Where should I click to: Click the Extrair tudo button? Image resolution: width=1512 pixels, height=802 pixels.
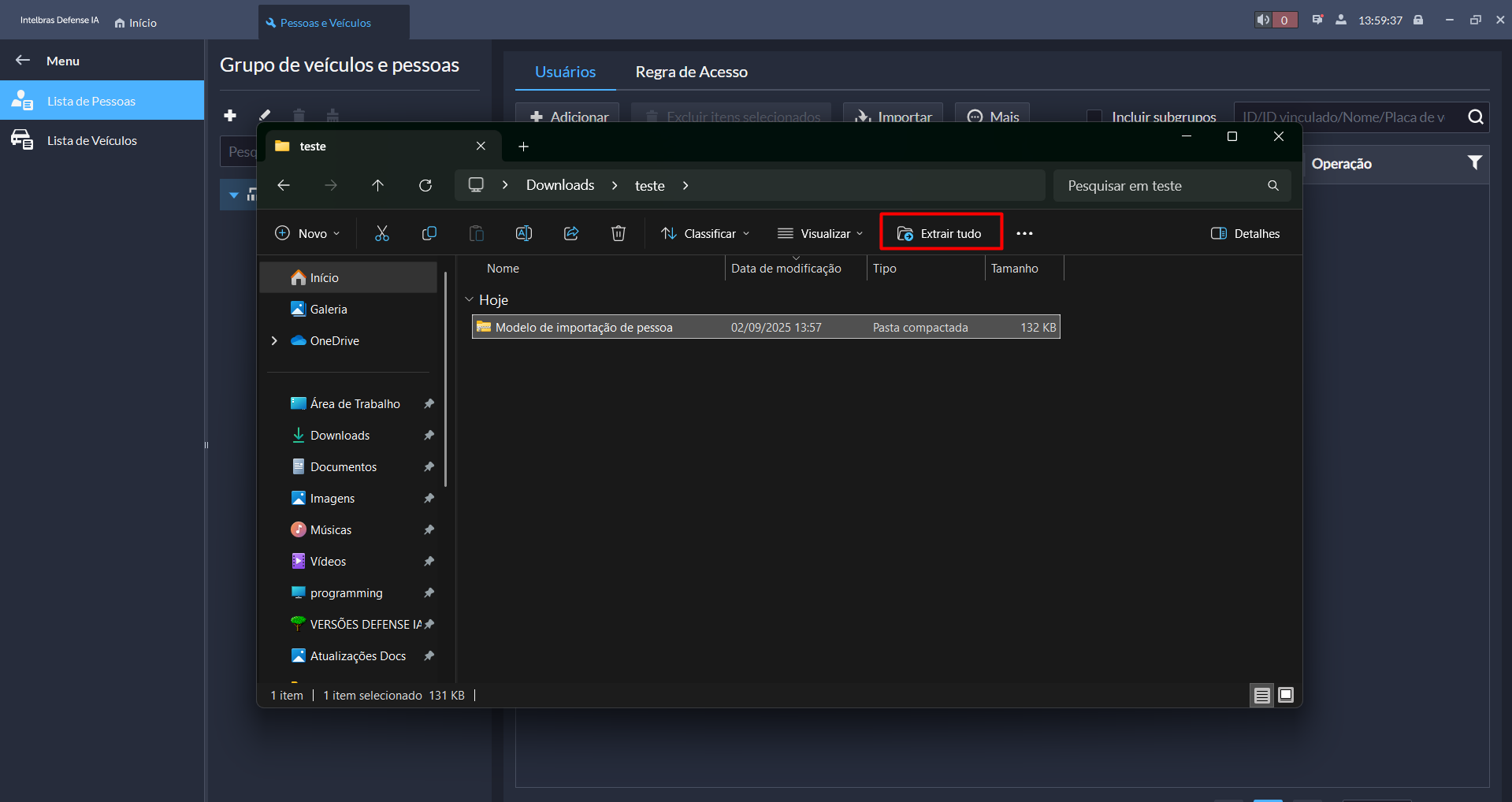(x=941, y=233)
